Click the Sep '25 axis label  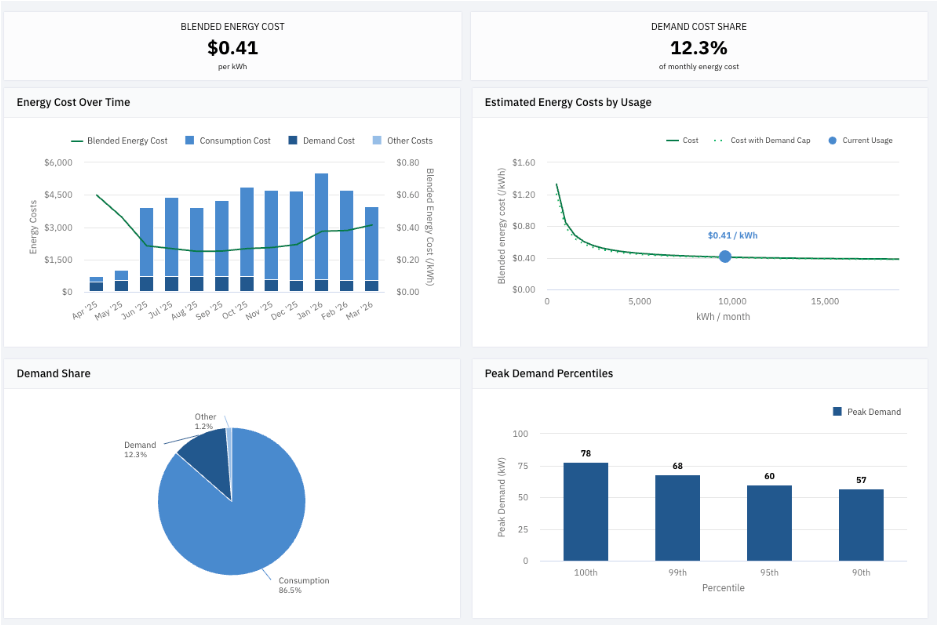[x=209, y=310]
